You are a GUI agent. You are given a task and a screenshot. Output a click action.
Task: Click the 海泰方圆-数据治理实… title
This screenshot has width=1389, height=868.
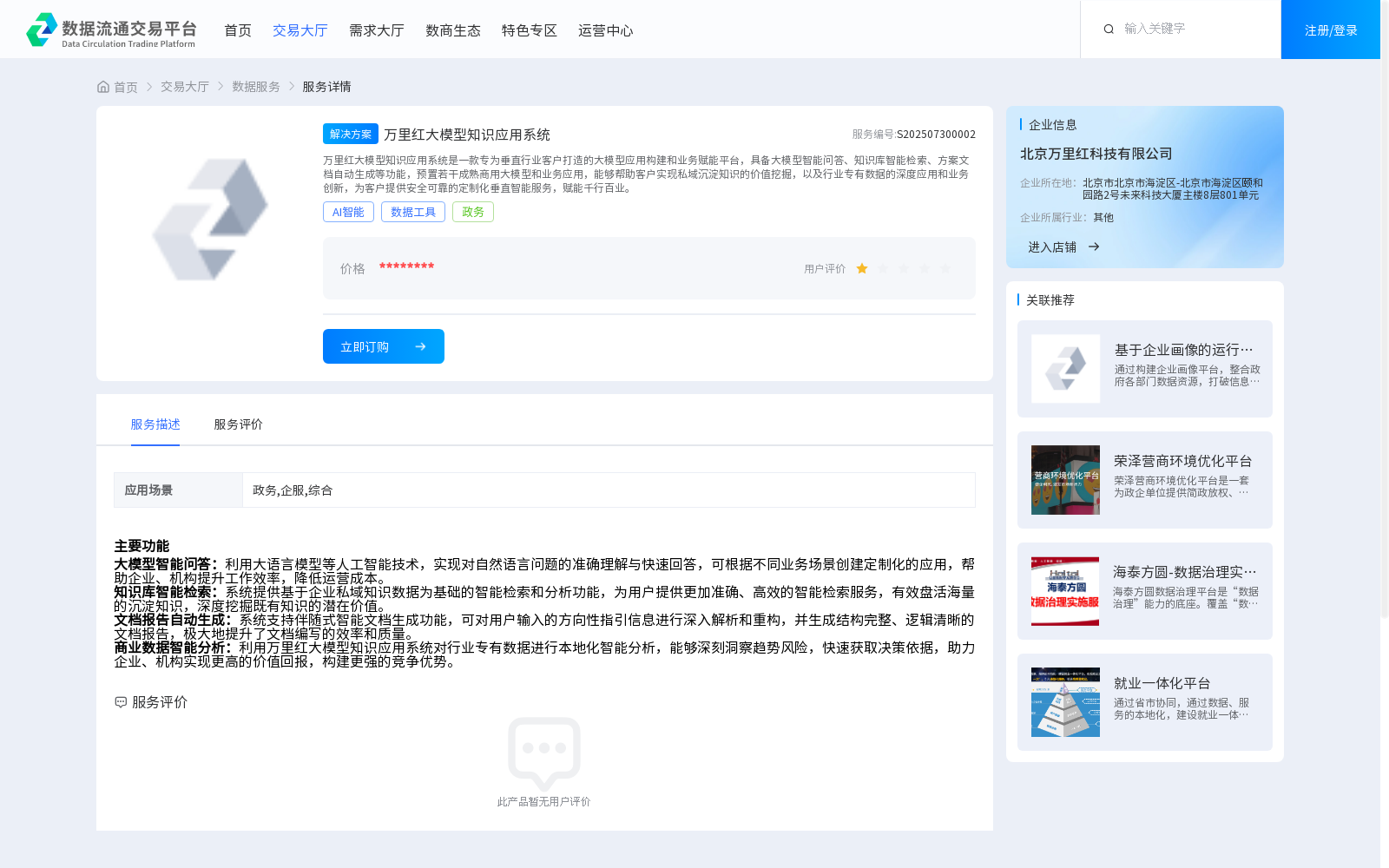[x=1185, y=572]
